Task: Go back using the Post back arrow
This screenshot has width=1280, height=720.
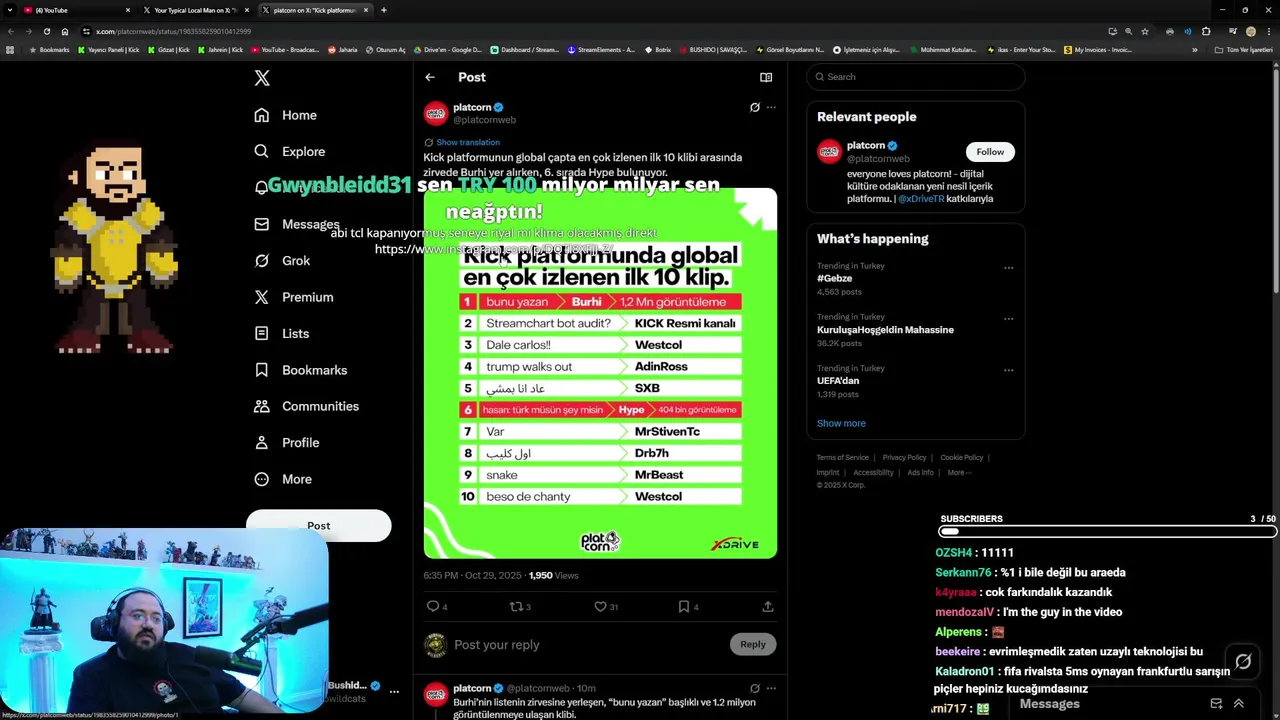Action: tap(430, 77)
